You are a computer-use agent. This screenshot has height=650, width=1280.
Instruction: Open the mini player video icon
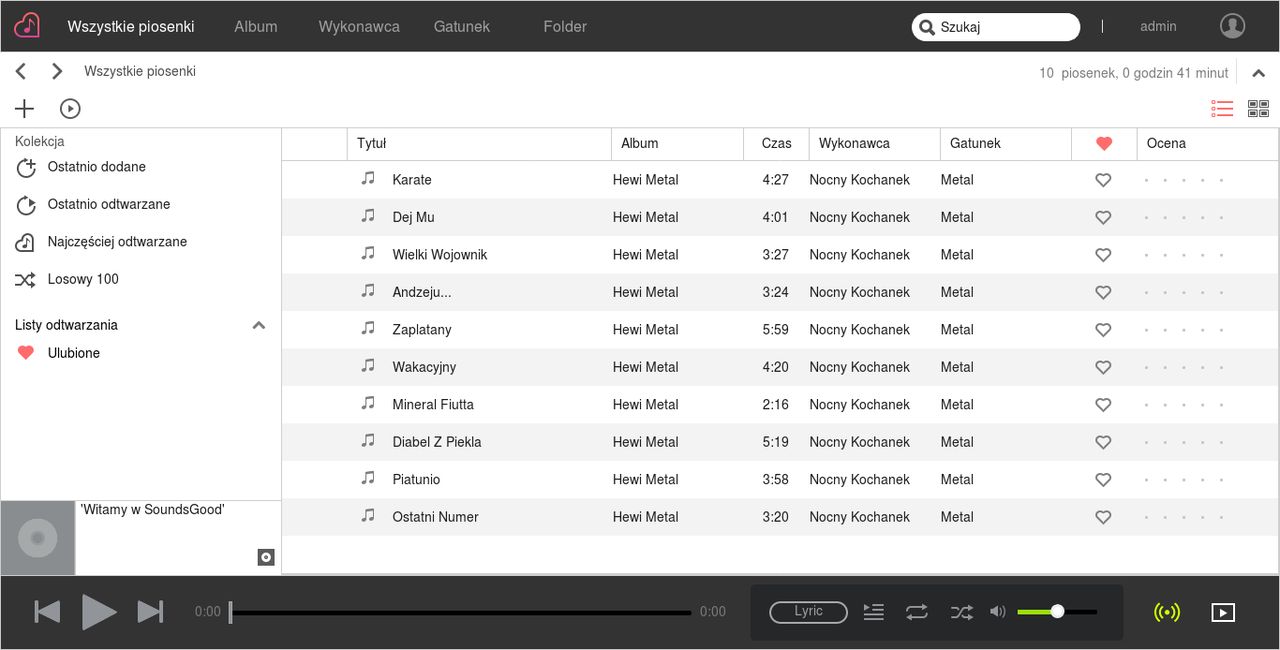click(x=1223, y=612)
